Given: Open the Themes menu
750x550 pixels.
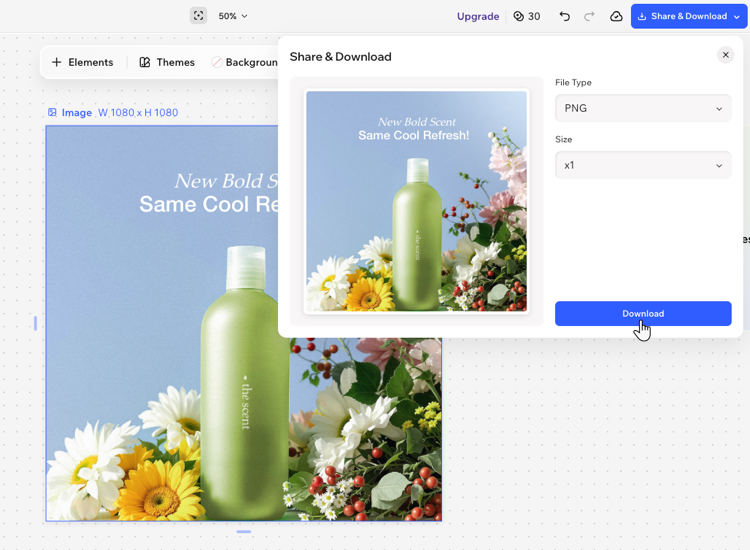Looking at the screenshot, I should click(167, 62).
